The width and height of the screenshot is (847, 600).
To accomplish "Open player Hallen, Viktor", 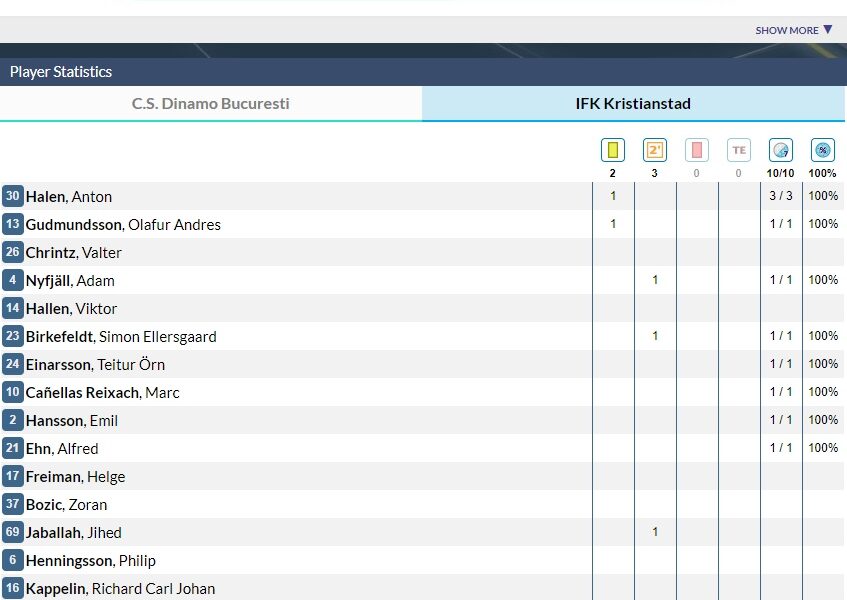I will [71, 309].
